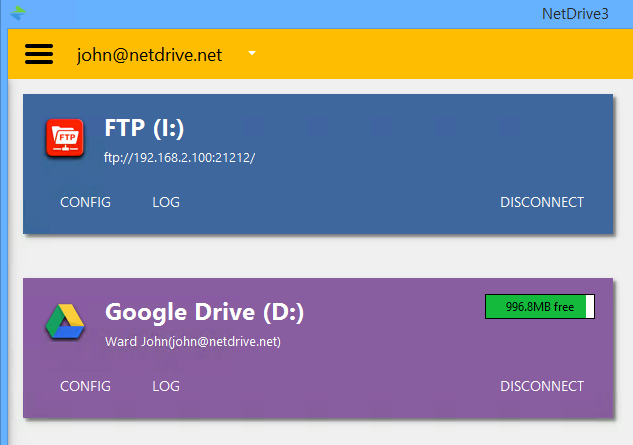Click the Ward John(john@netdrive.net) label
This screenshot has width=633, height=445.
tap(193, 342)
